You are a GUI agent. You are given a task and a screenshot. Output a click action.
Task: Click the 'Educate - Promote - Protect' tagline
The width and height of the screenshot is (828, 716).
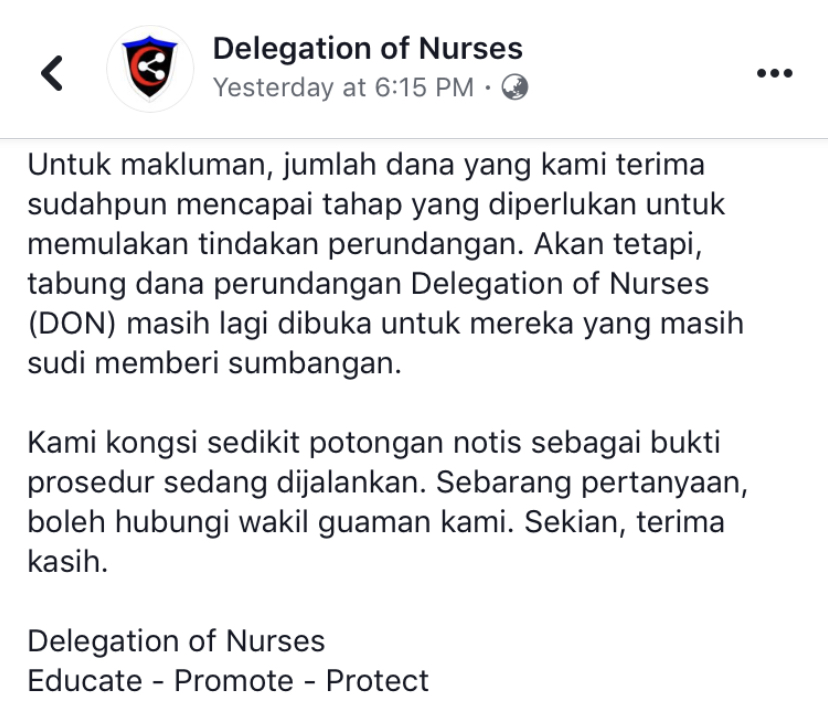(228, 682)
